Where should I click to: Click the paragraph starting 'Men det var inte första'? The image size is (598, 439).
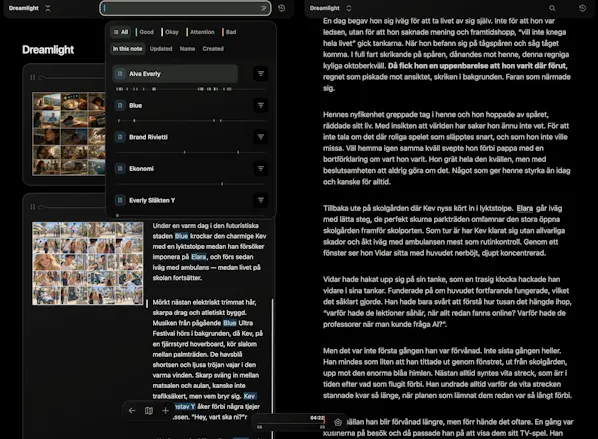point(447,373)
